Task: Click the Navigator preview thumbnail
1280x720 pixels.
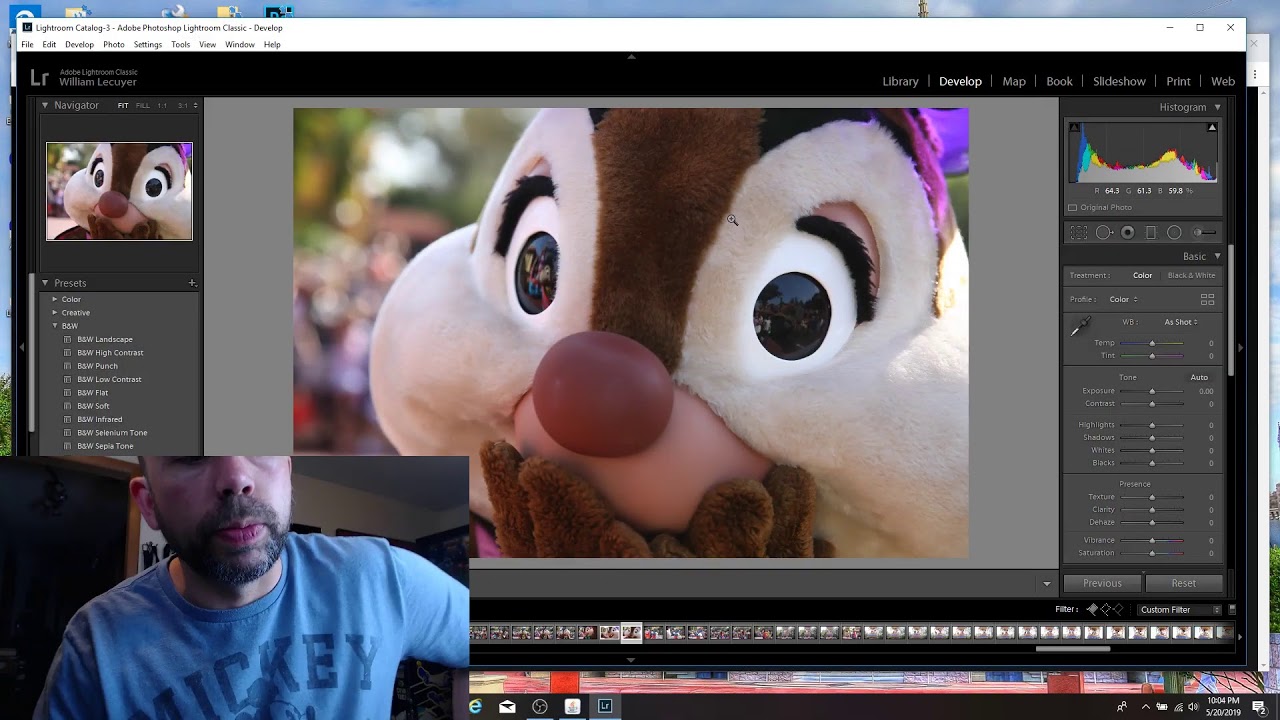Action: coord(119,191)
